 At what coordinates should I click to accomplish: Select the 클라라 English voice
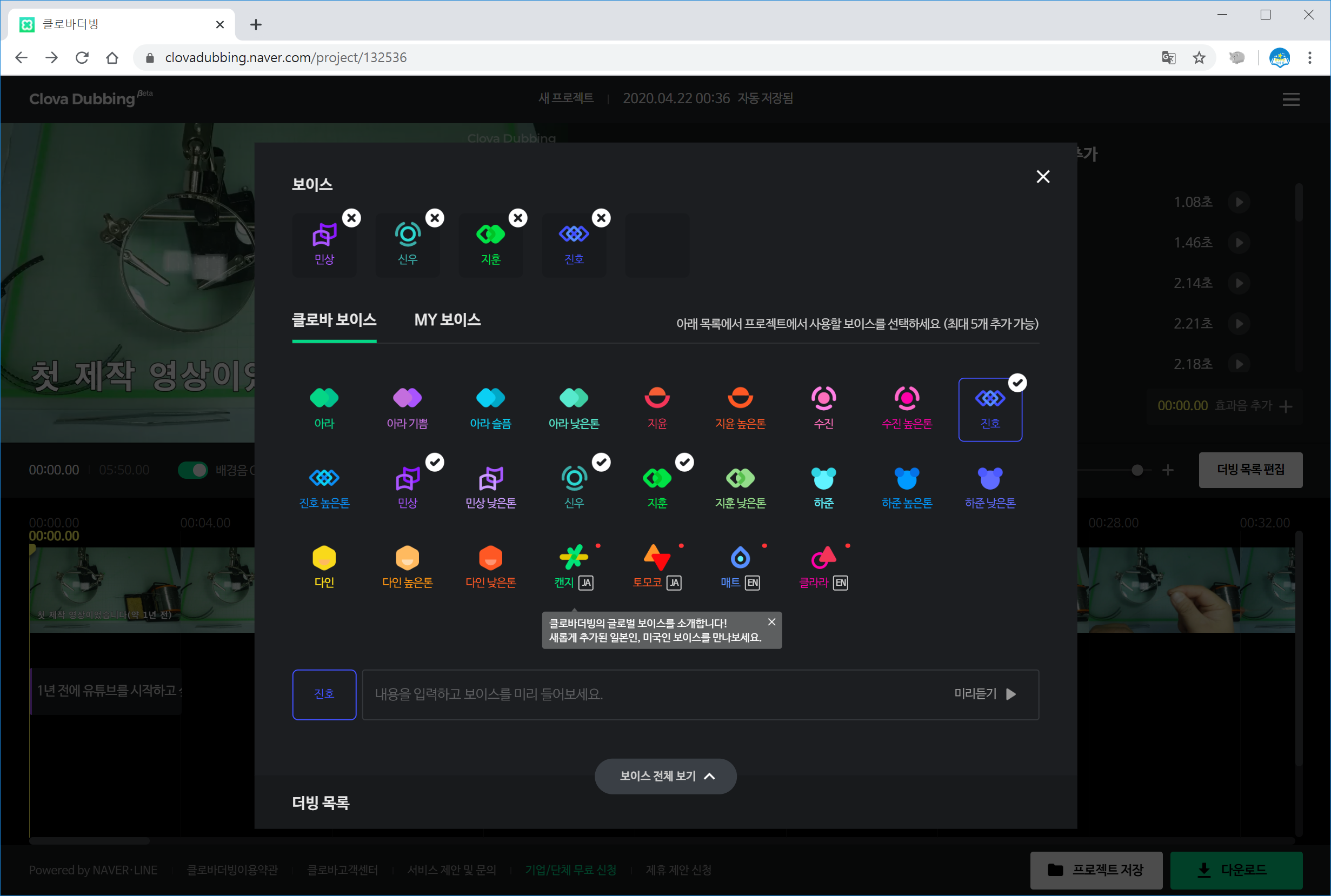(x=823, y=558)
